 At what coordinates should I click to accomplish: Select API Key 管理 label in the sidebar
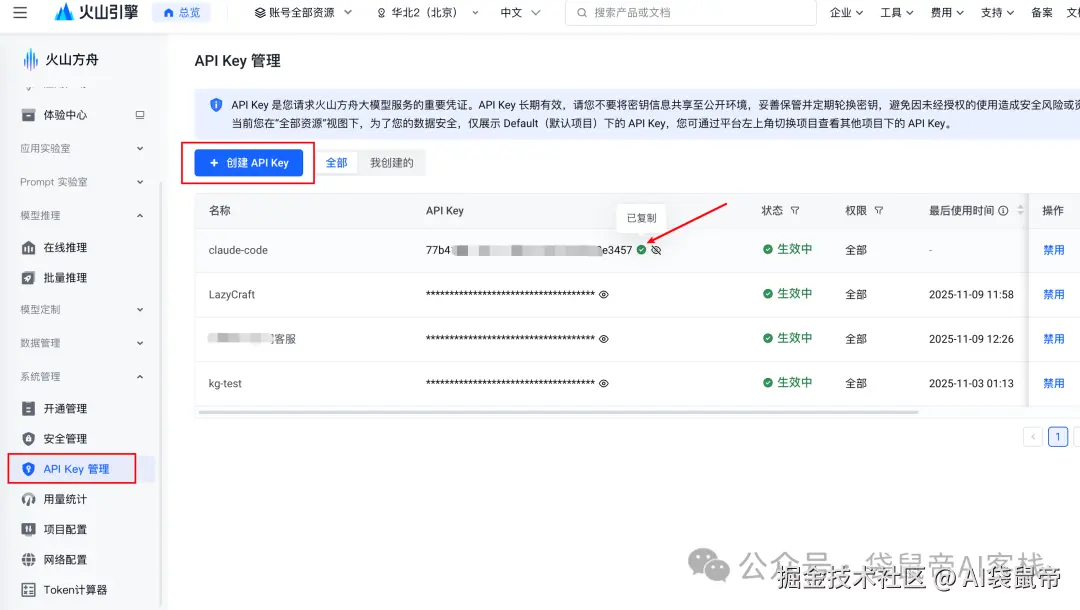(76, 469)
